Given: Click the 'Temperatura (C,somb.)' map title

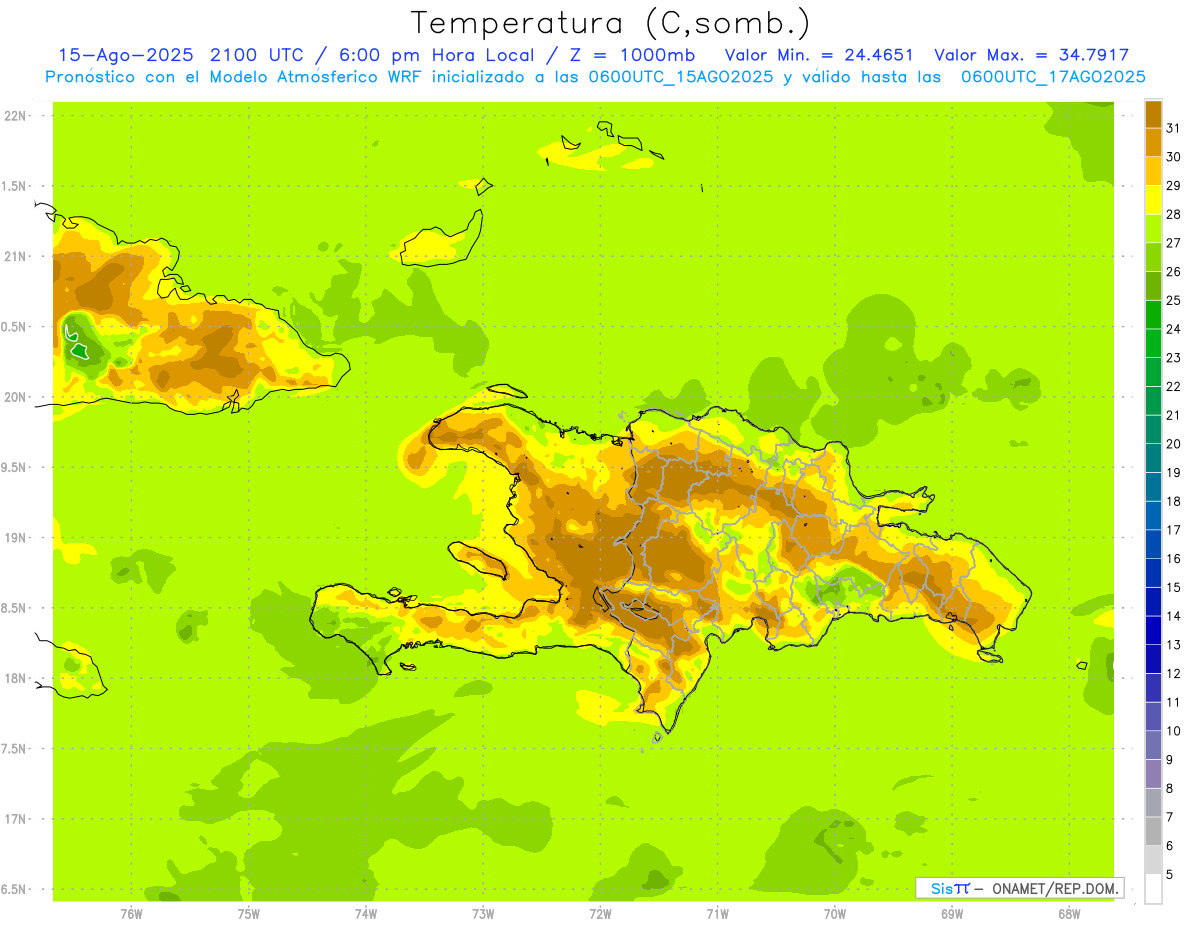Looking at the screenshot, I should point(610,23).
